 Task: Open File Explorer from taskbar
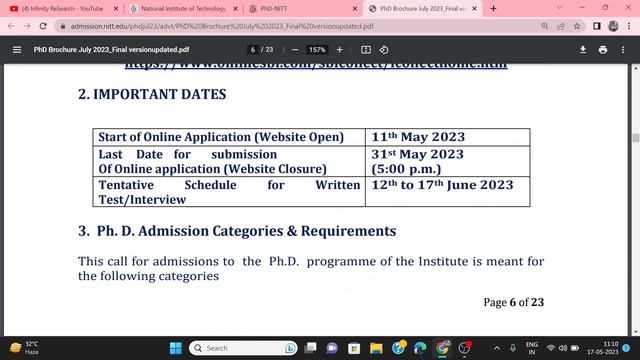point(376,348)
